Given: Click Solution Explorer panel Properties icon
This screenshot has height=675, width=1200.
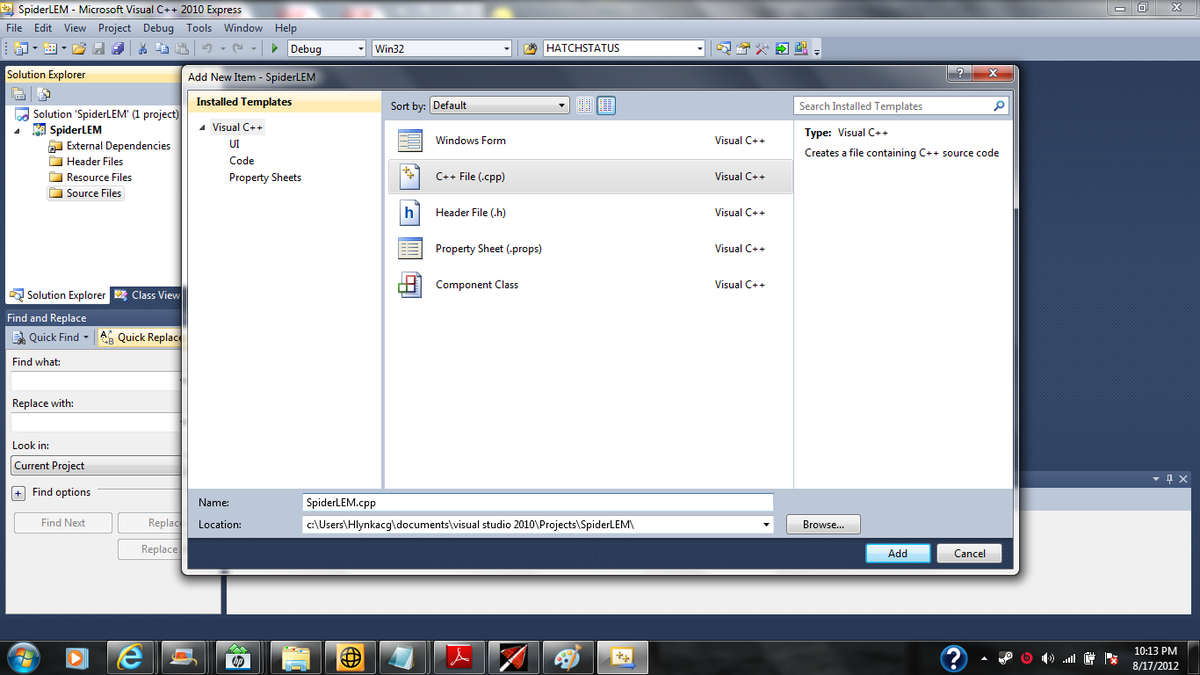Looking at the screenshot, I should 19,94.
